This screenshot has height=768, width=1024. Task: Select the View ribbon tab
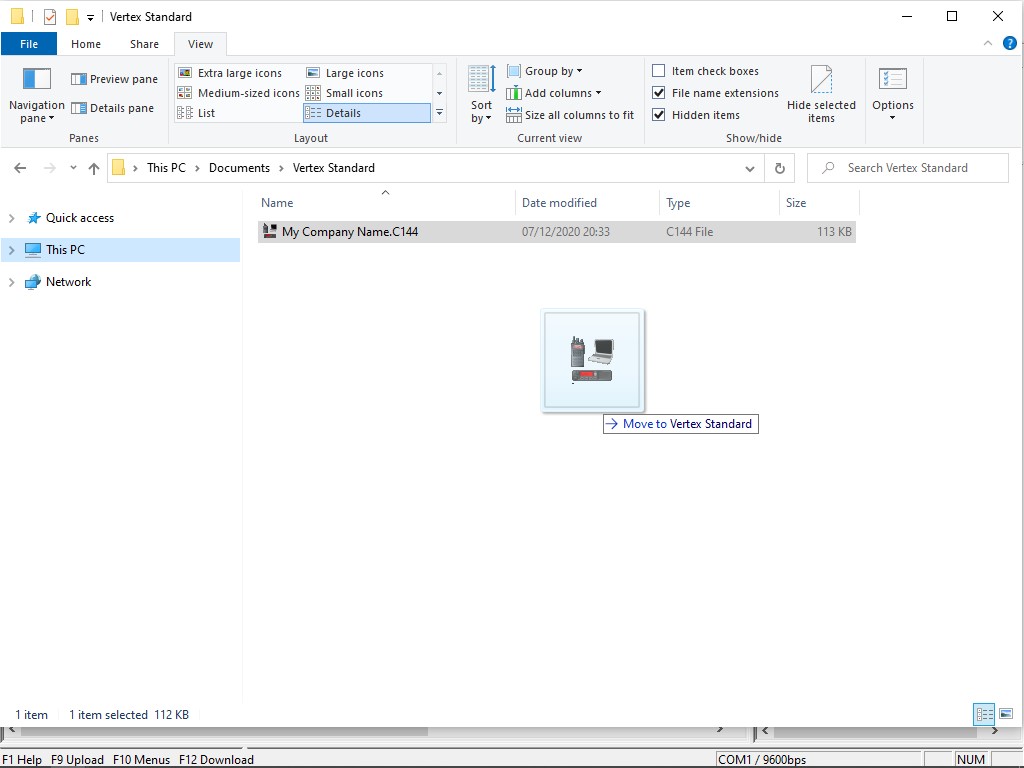point(200,44)
